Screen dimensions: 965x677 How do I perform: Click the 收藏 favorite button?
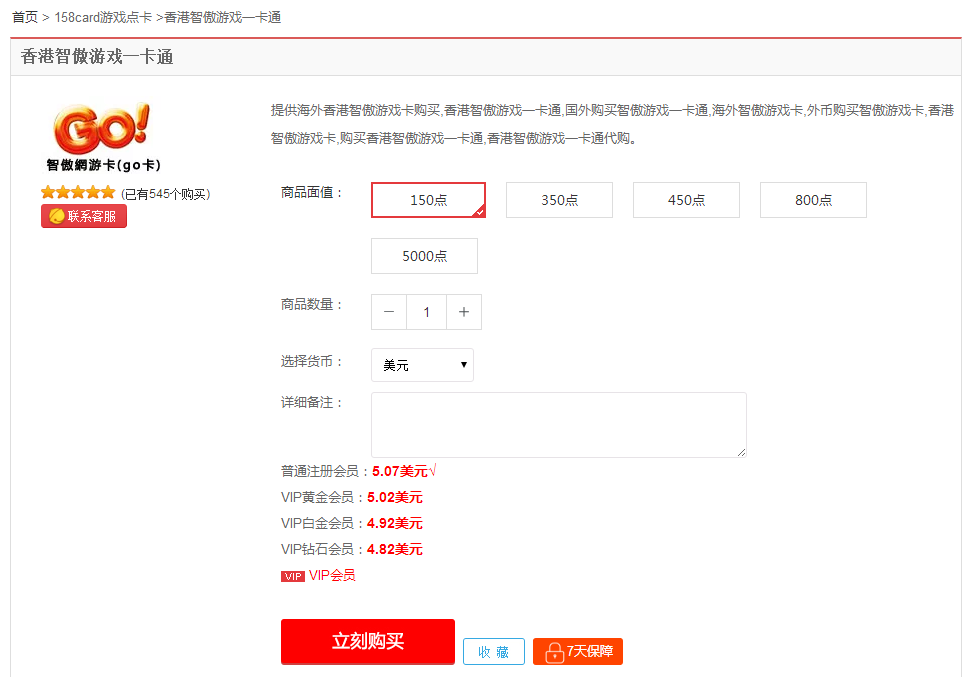[494, 651]
